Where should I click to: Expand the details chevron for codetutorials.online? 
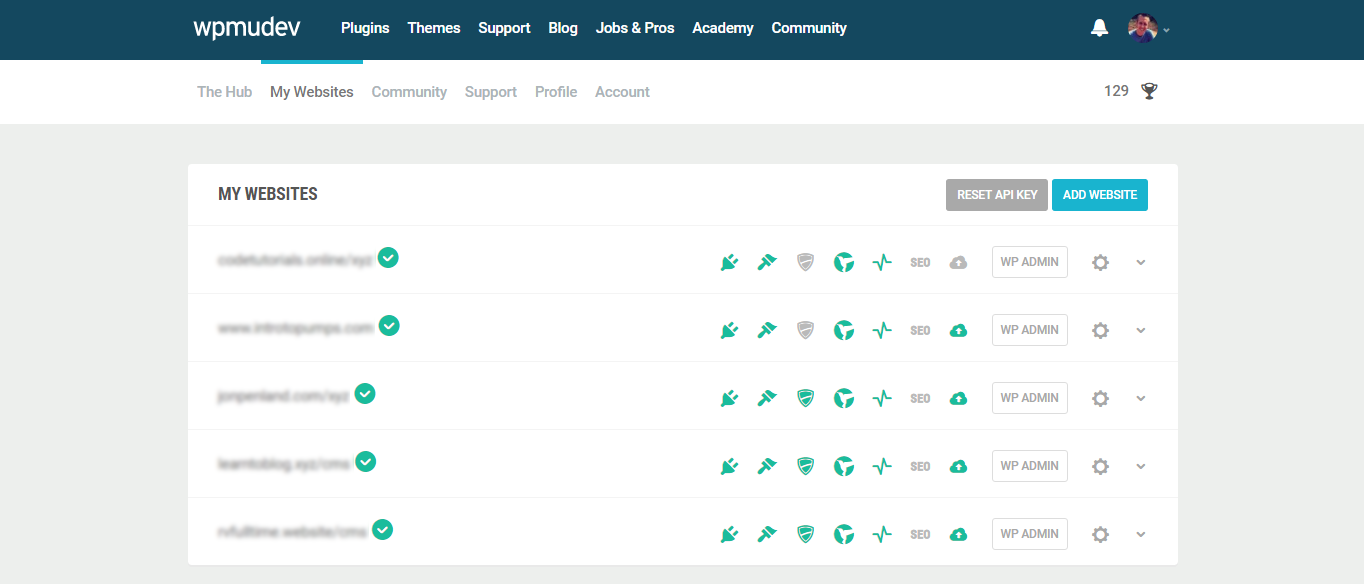pos(1140,262)
